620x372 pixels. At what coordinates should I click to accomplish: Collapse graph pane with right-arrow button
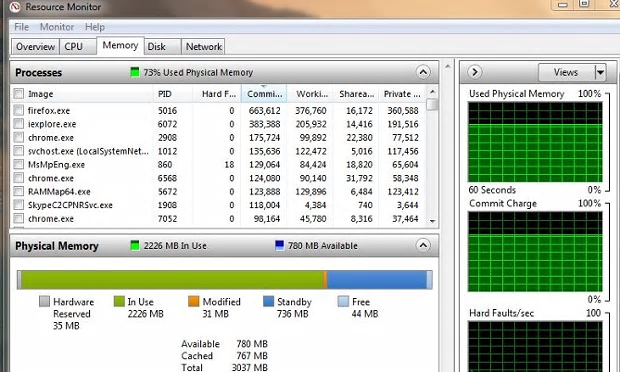tap(475, 72)
